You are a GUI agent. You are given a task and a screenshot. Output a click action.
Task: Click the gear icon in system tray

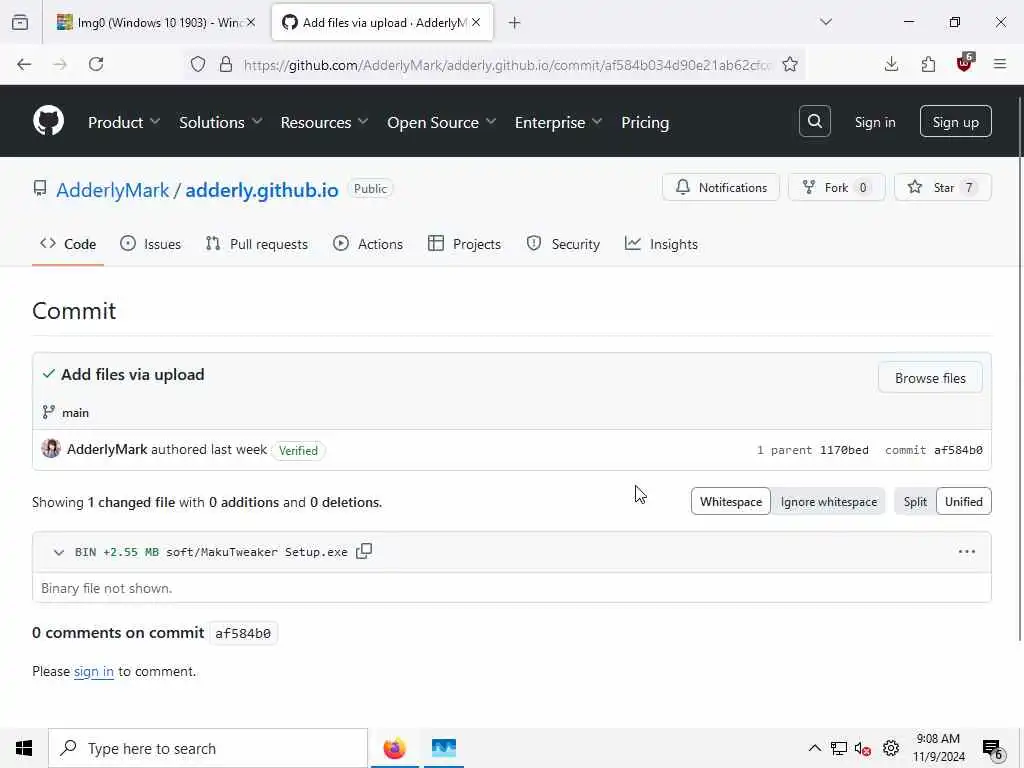coord(891,748)
